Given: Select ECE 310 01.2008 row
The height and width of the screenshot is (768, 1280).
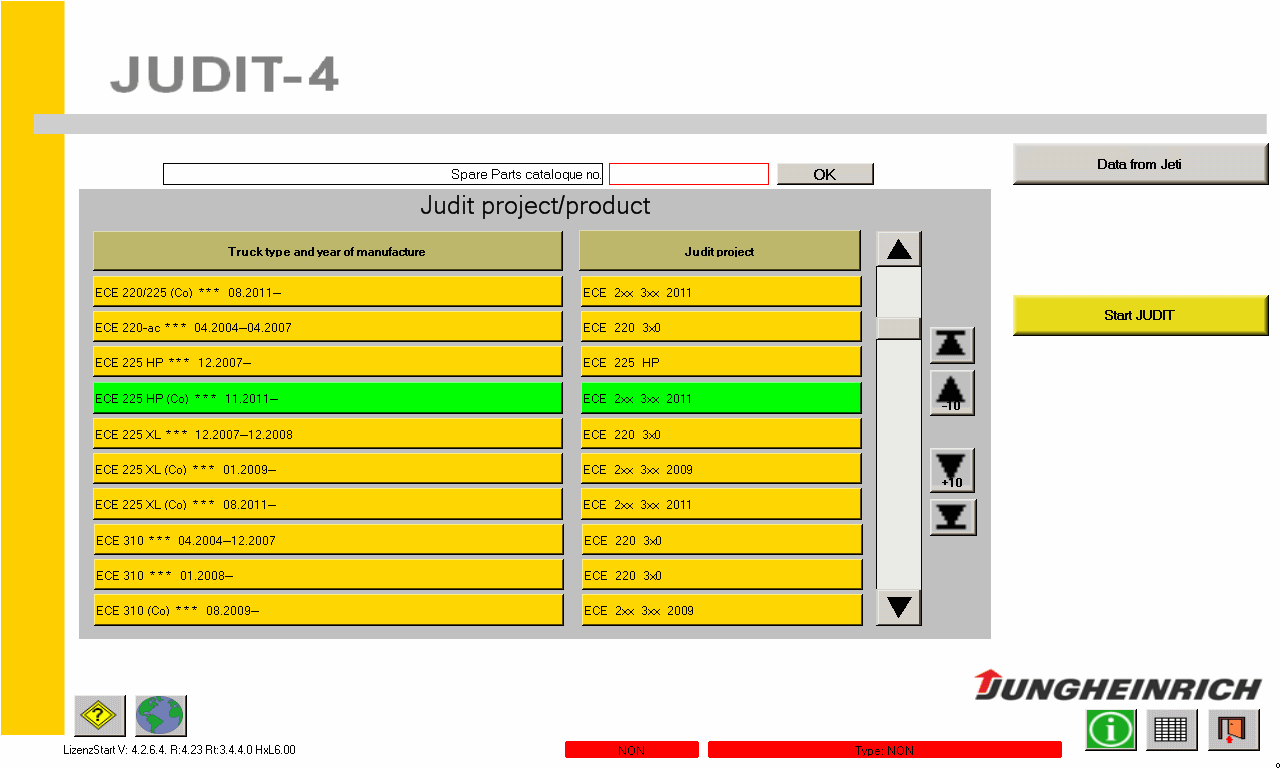Looking at the screenshot, I should [x=328, y=575].
